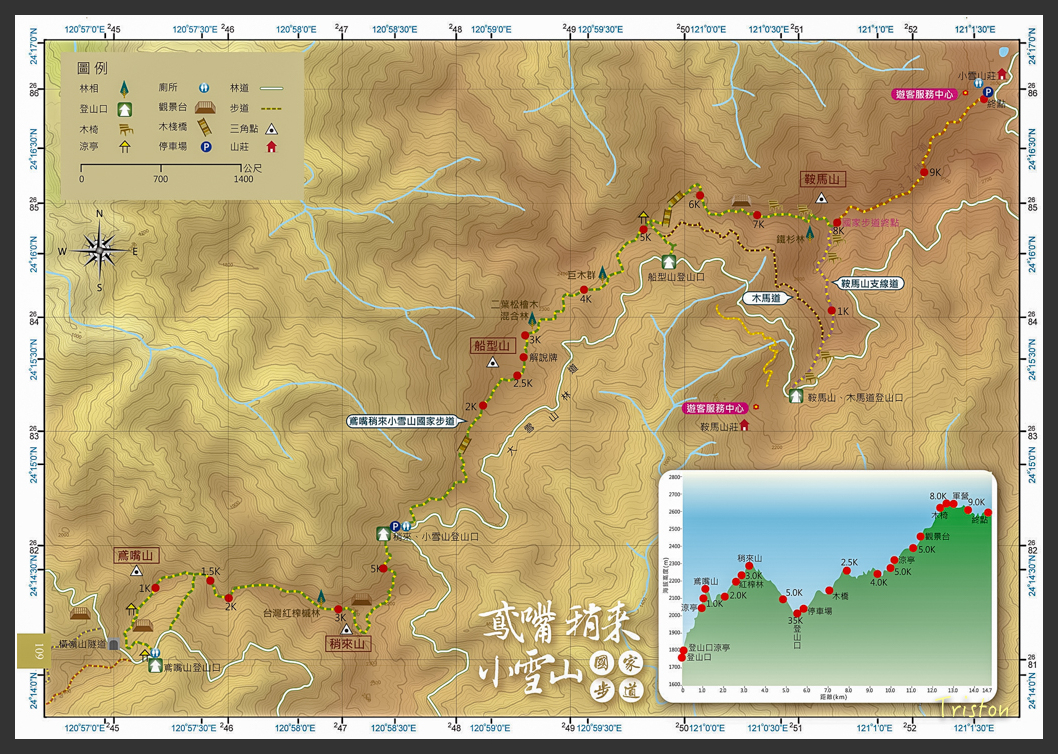The image size is (1058, 754).
Task: Click the viewing platform icon near the 7K marker
Action: pos(740,200)
